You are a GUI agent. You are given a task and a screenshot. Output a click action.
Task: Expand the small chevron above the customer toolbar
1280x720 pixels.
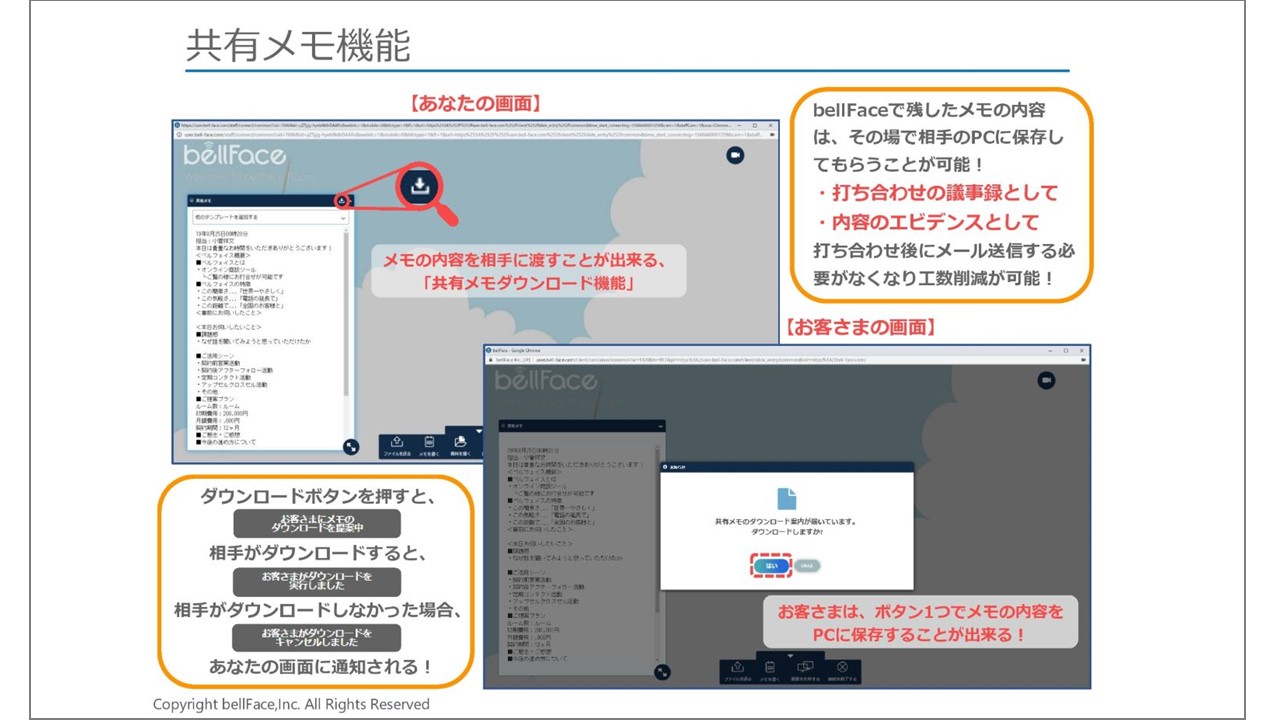tap(790, 656)
